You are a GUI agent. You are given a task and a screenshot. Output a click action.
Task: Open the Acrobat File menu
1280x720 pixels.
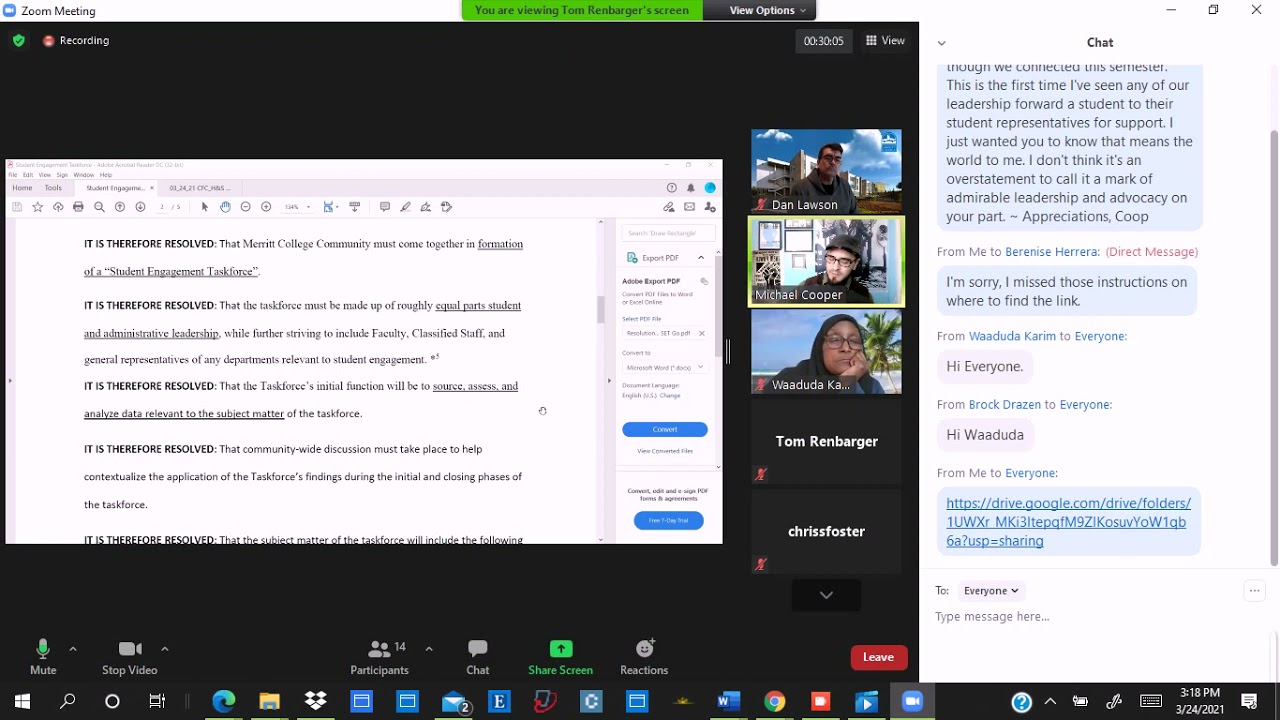tap(13, 175)
